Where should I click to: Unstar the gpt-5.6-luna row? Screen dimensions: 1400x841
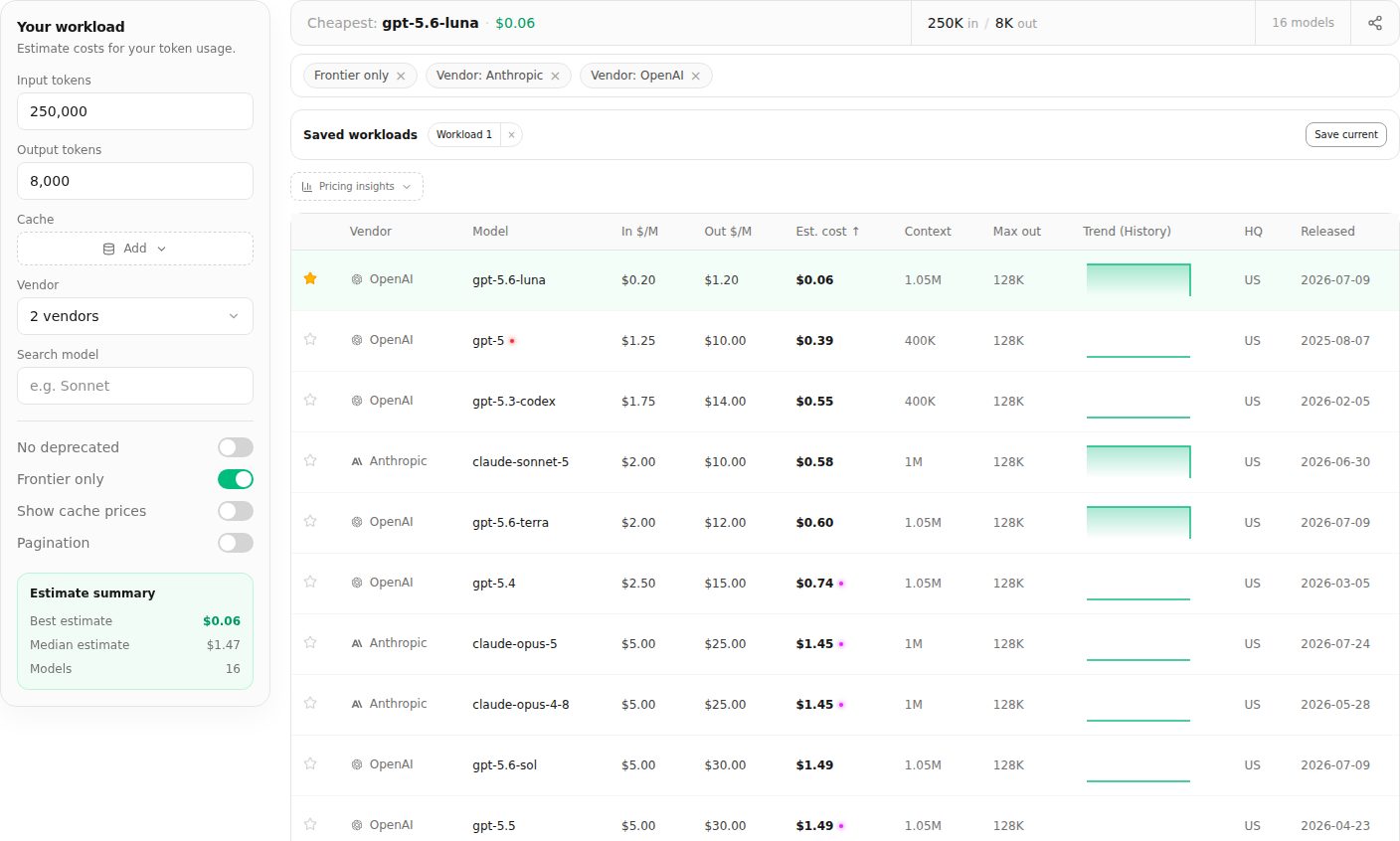tap(310, 279)
